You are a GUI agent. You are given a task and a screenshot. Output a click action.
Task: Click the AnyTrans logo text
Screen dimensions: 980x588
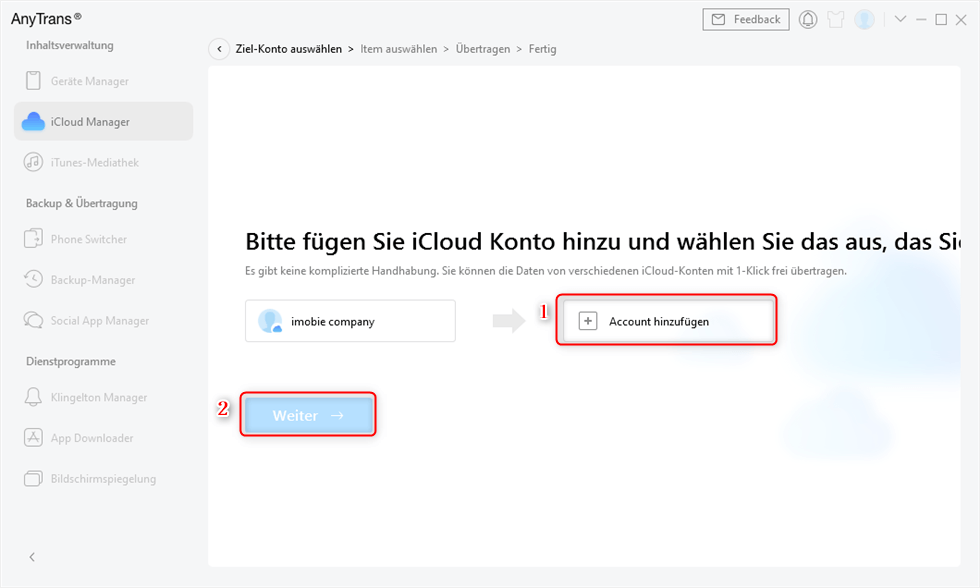[46, 19]
